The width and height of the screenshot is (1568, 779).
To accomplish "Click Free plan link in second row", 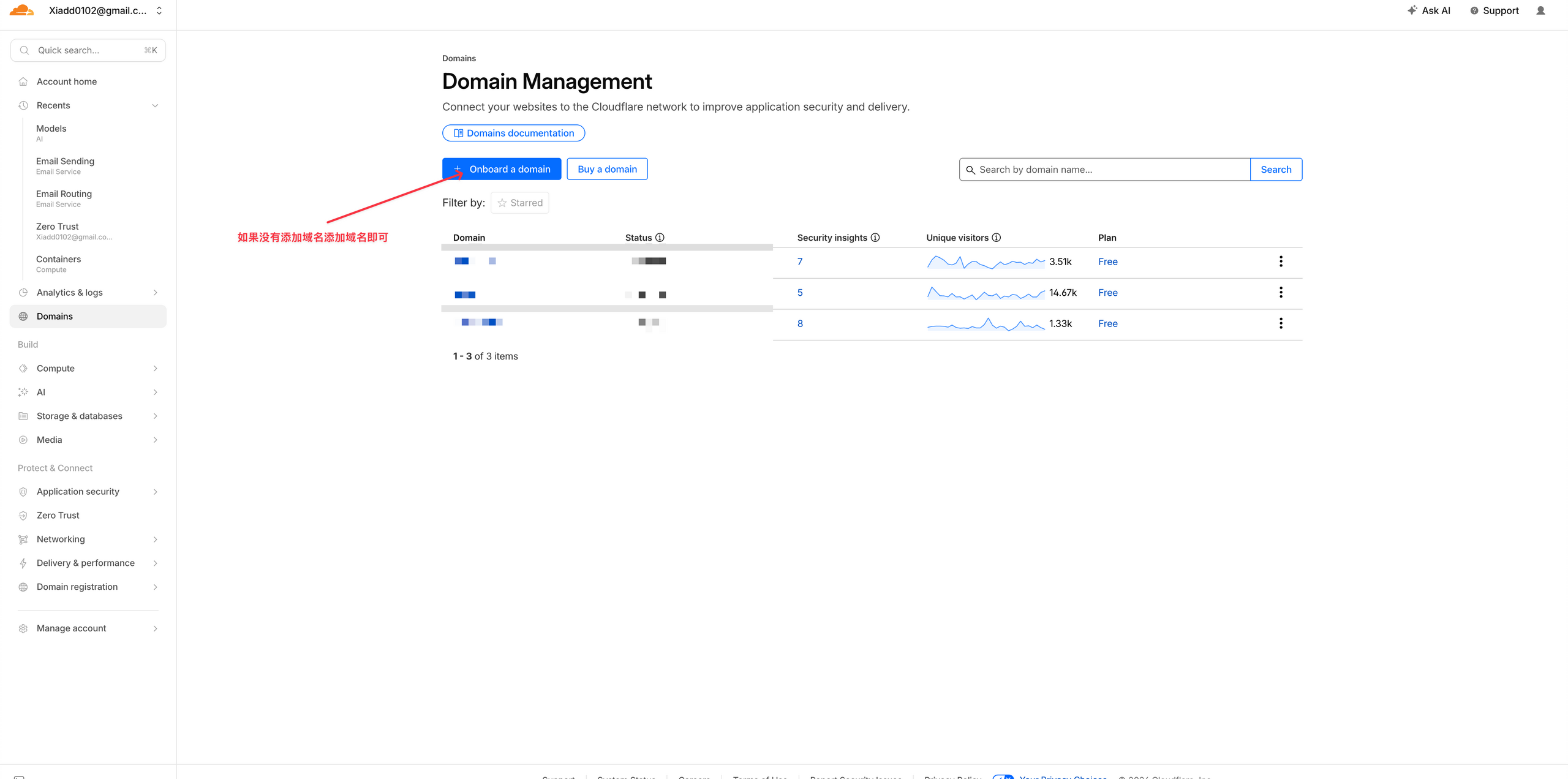I will [1107, 293].
